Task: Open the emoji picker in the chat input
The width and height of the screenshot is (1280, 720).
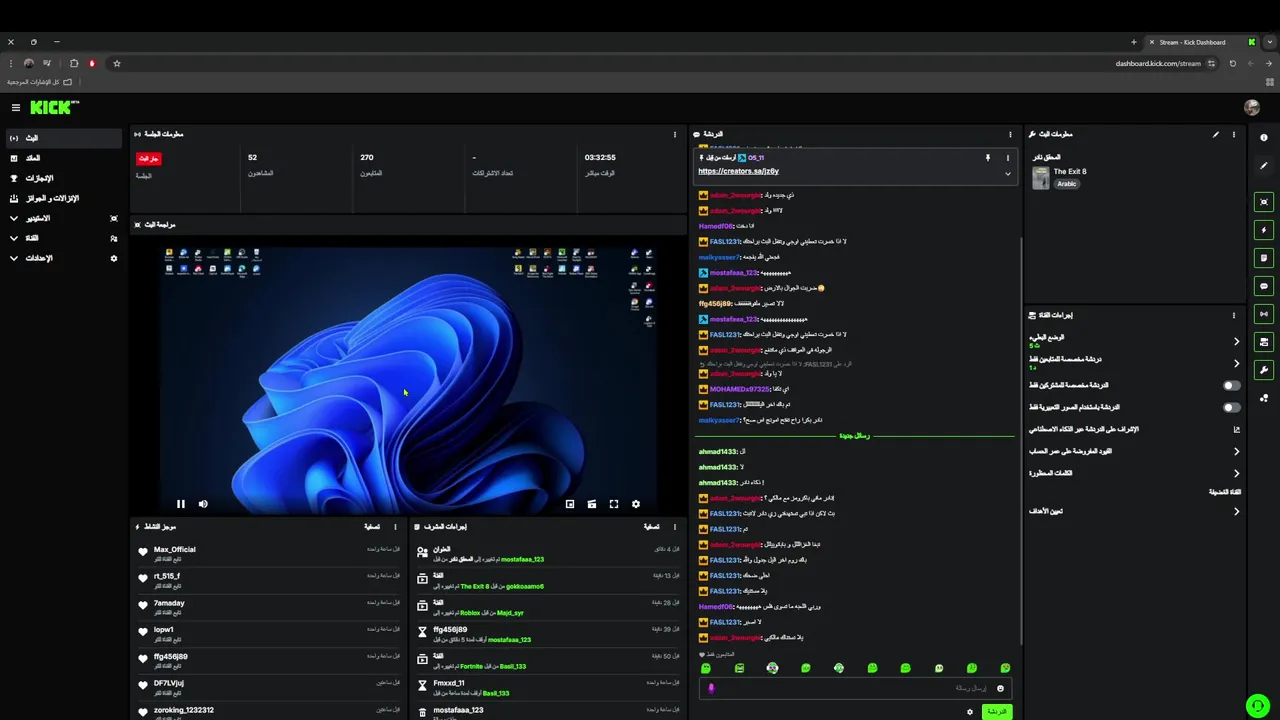Action: click(x=1000, y=688)
